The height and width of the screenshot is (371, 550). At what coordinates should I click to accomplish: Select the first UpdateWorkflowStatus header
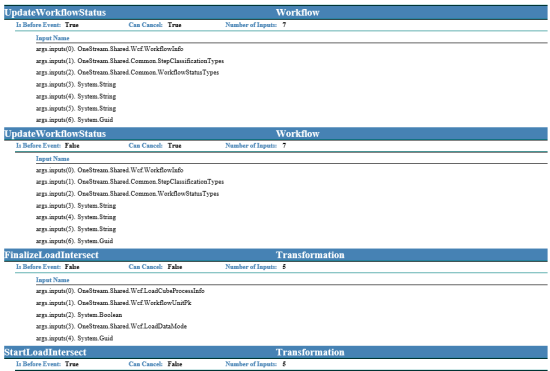click(x=55, y=13)
